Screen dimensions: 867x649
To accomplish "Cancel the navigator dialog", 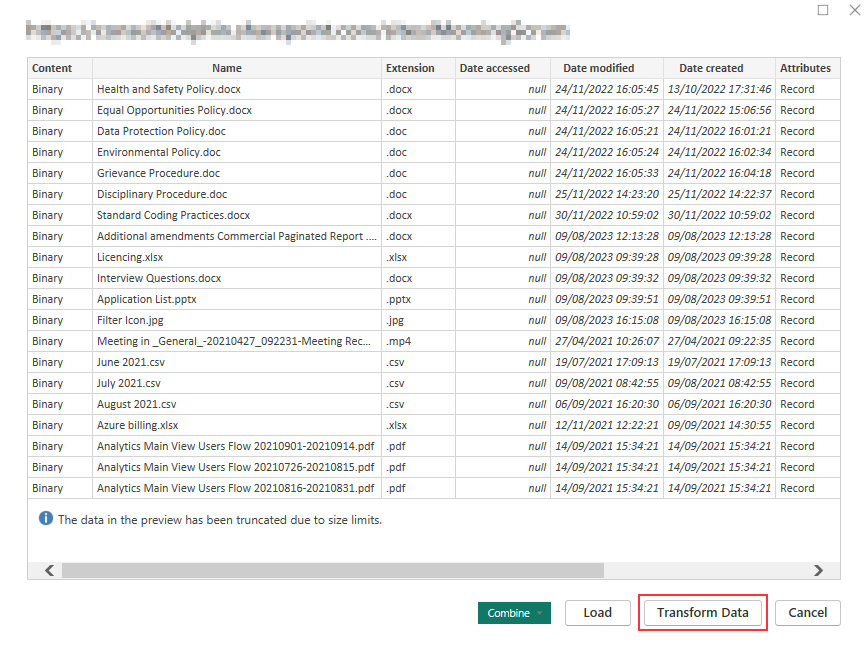I will [807, 613].
